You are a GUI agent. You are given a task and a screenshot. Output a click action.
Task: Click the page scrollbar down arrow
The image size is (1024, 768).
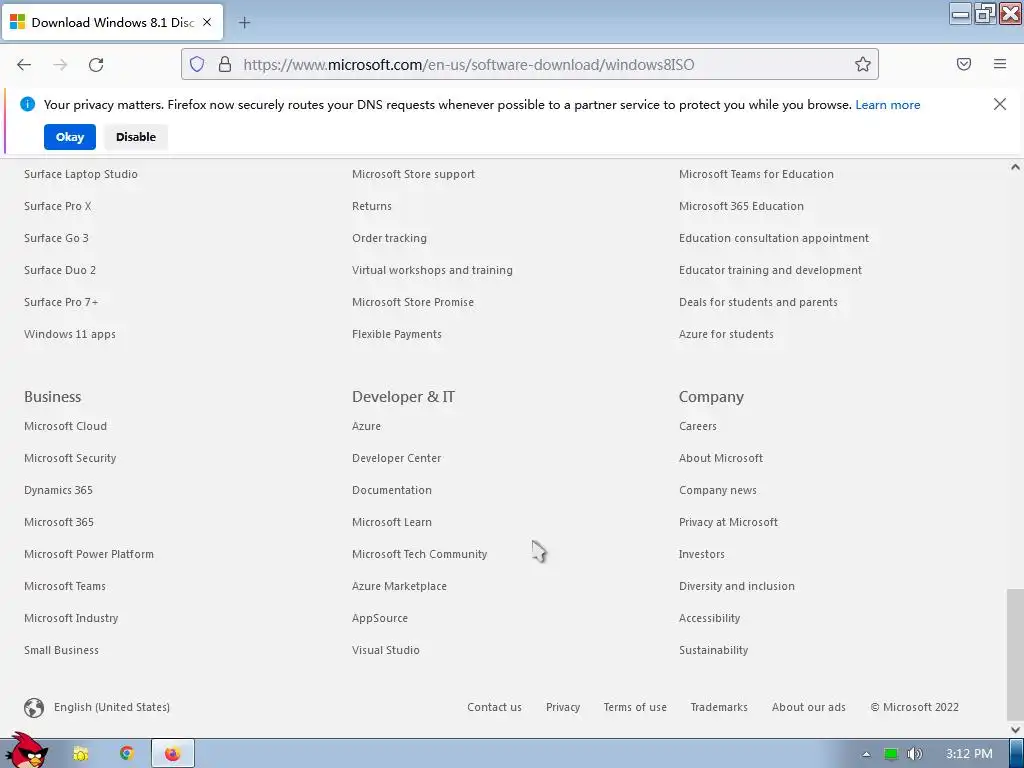(x=1015, y=729)
